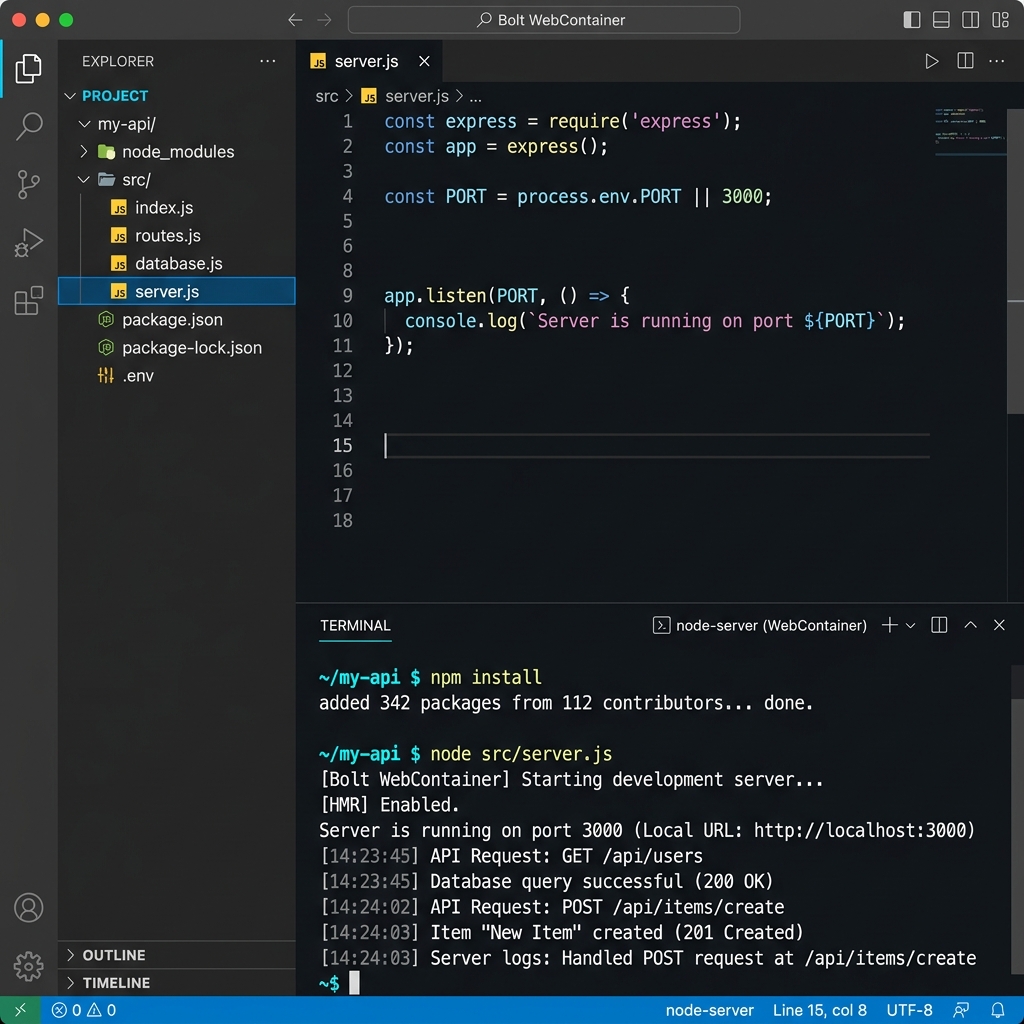Select the TERMINAL panel tab
This screenshot has width=1024, height=1024.
click(355, 625)
